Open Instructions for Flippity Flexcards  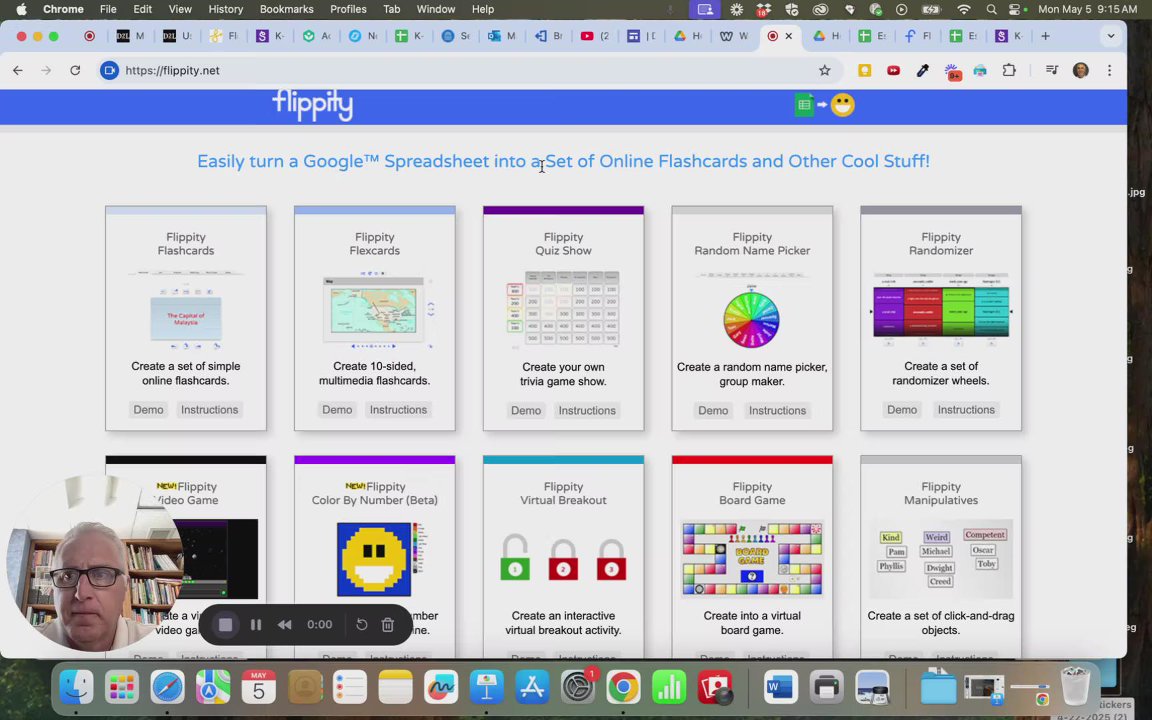[398, 410]
